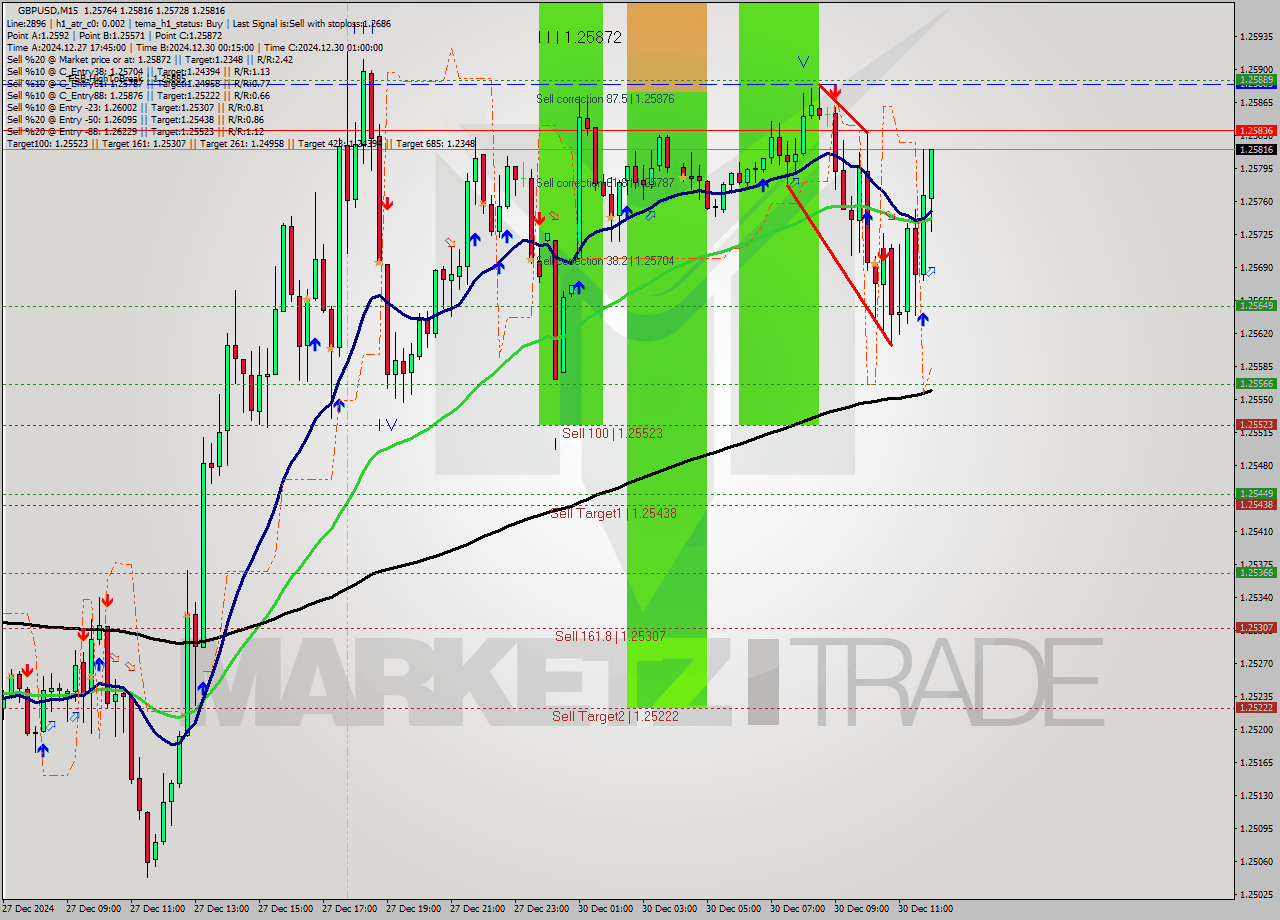Viewport: 1280px width, 920px height.
Task: Click '27 Dec 23:00' on time axis
Action: pyautogui.click(x=541, y=909)
